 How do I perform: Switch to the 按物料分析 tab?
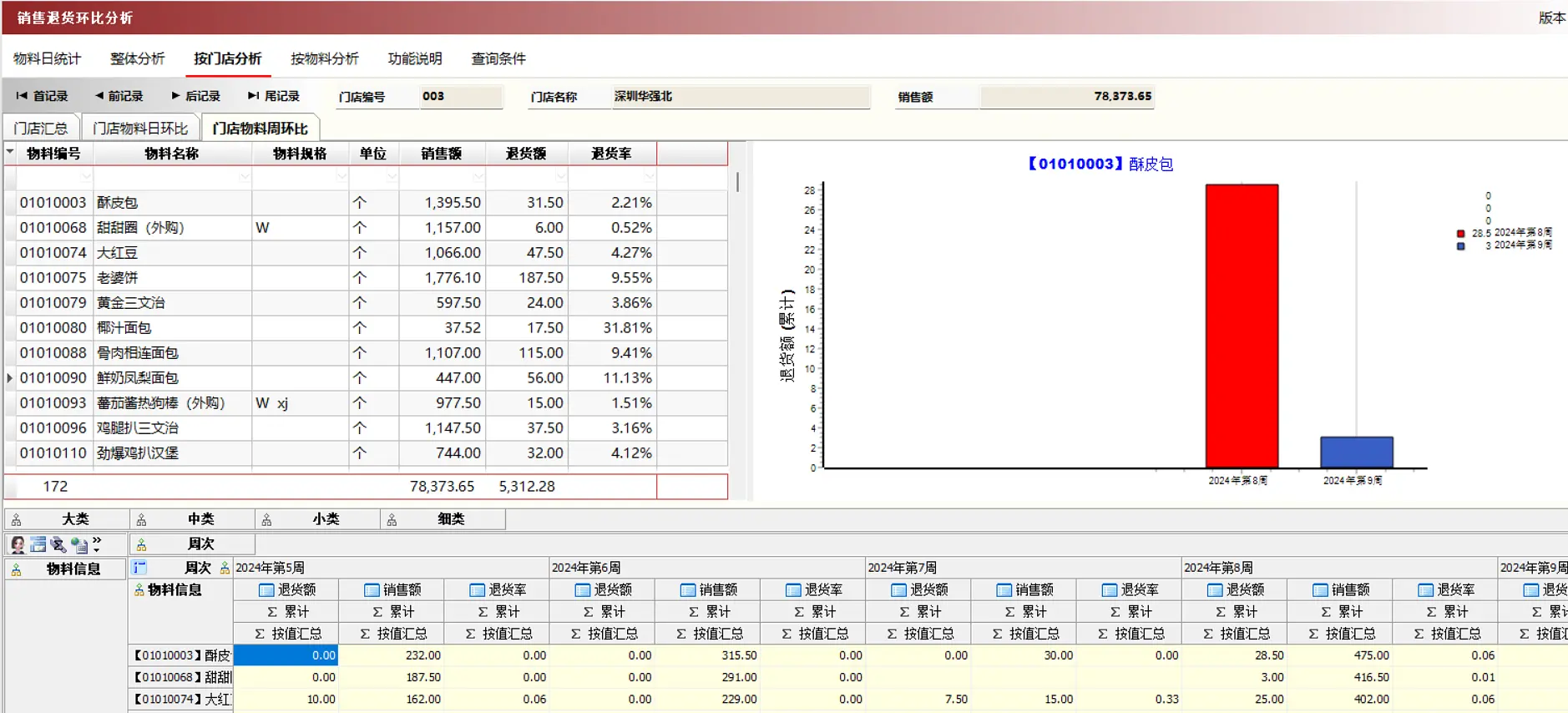click(325, 58)
